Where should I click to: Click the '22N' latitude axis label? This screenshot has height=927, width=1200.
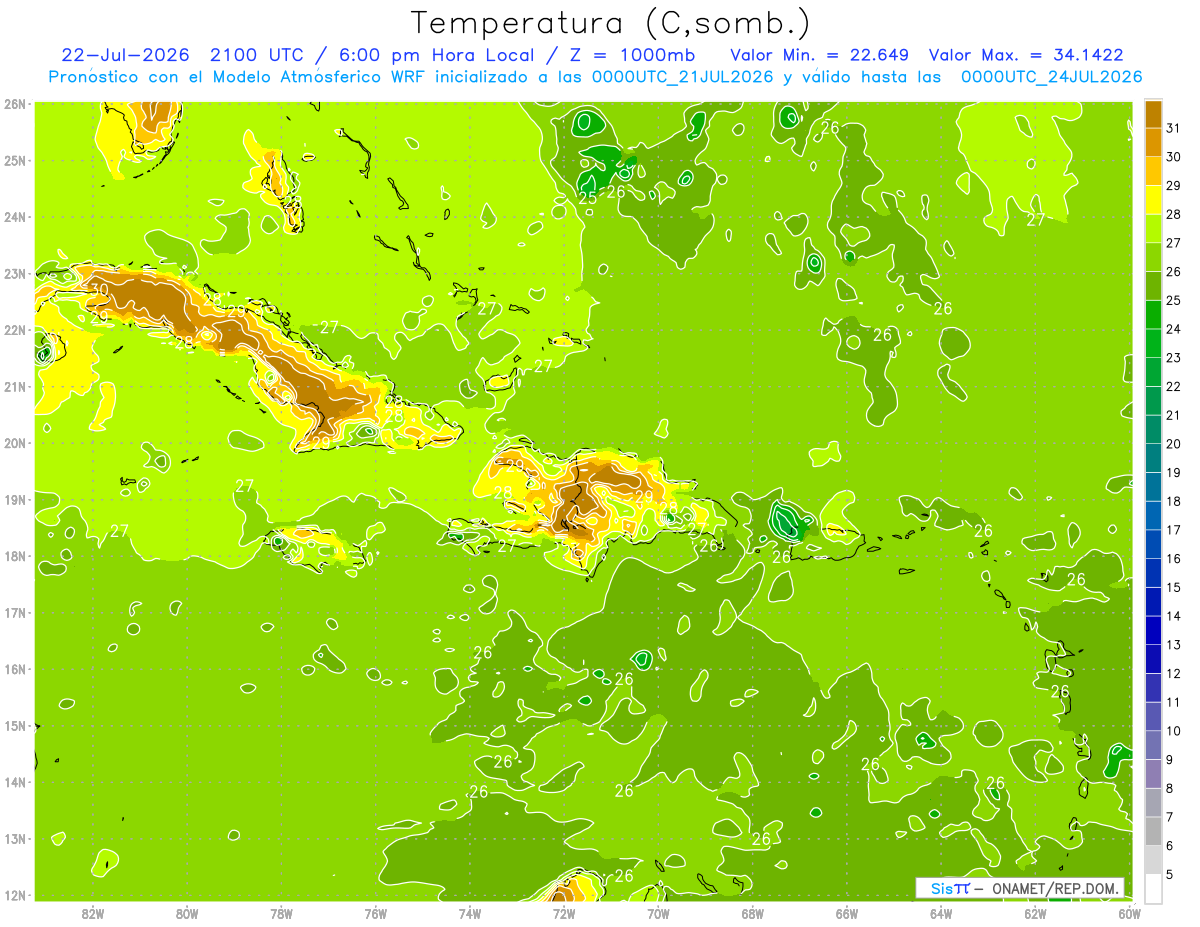tap(15, 330)
